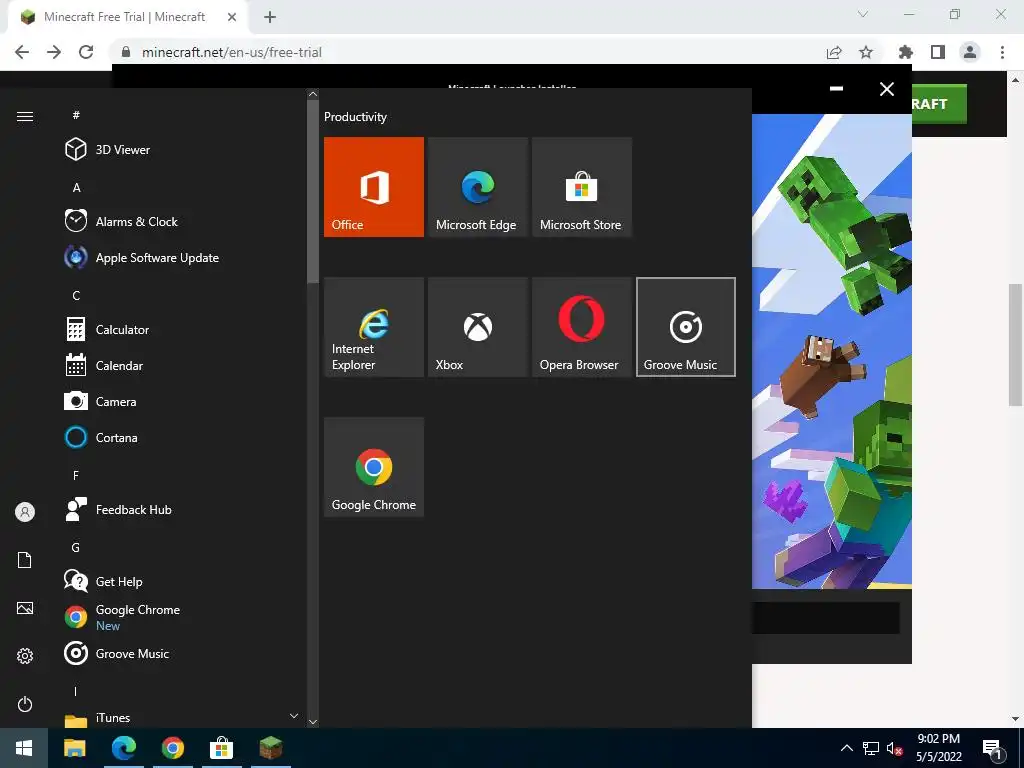
Task: Open the clock showing 9:02 PM
Action: (938, 748)
